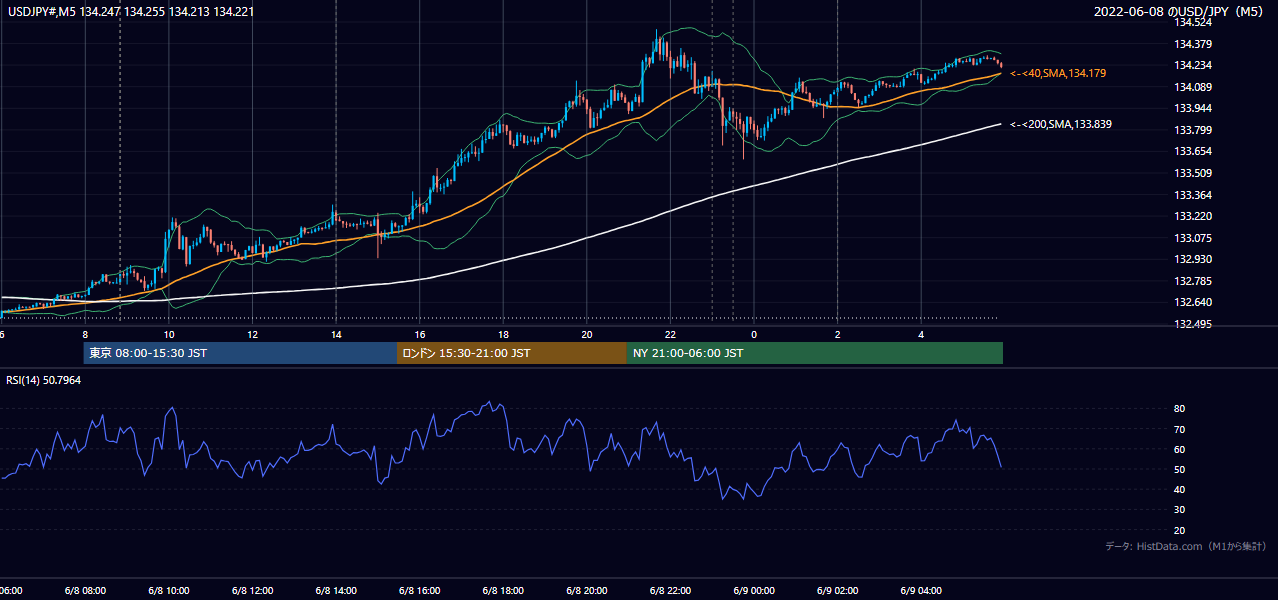Click the bottom date label 6/9 02:00
This screenshot has height=600, width=1278.
point(836,591)
